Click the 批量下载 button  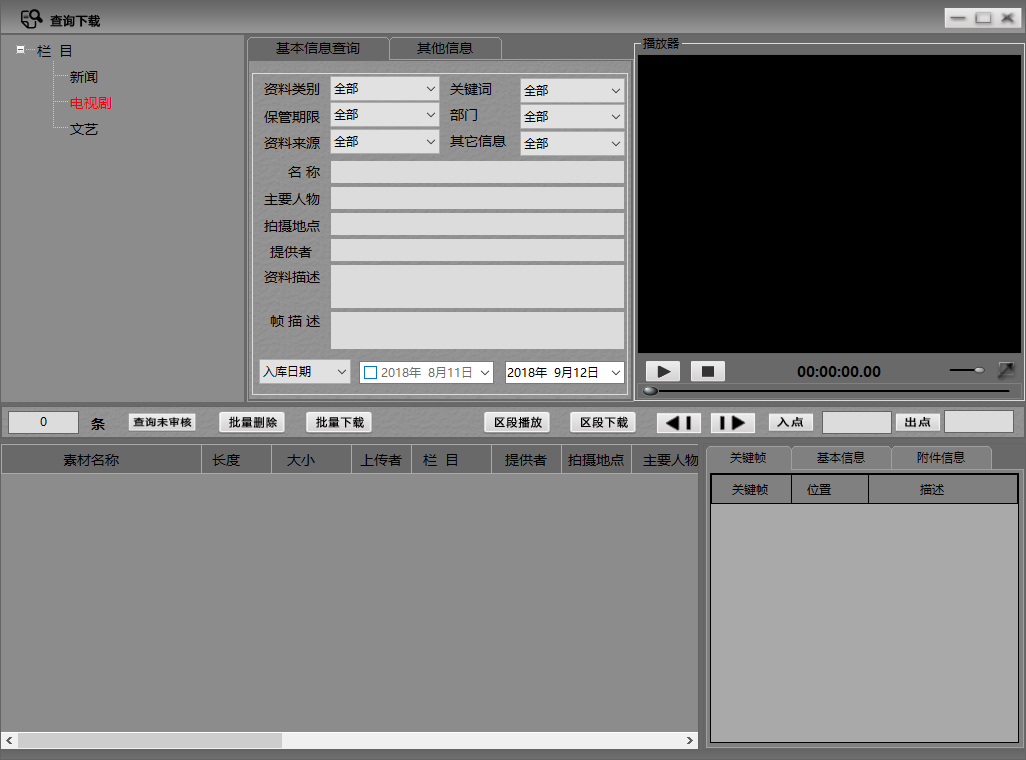[x=339, y=422]
